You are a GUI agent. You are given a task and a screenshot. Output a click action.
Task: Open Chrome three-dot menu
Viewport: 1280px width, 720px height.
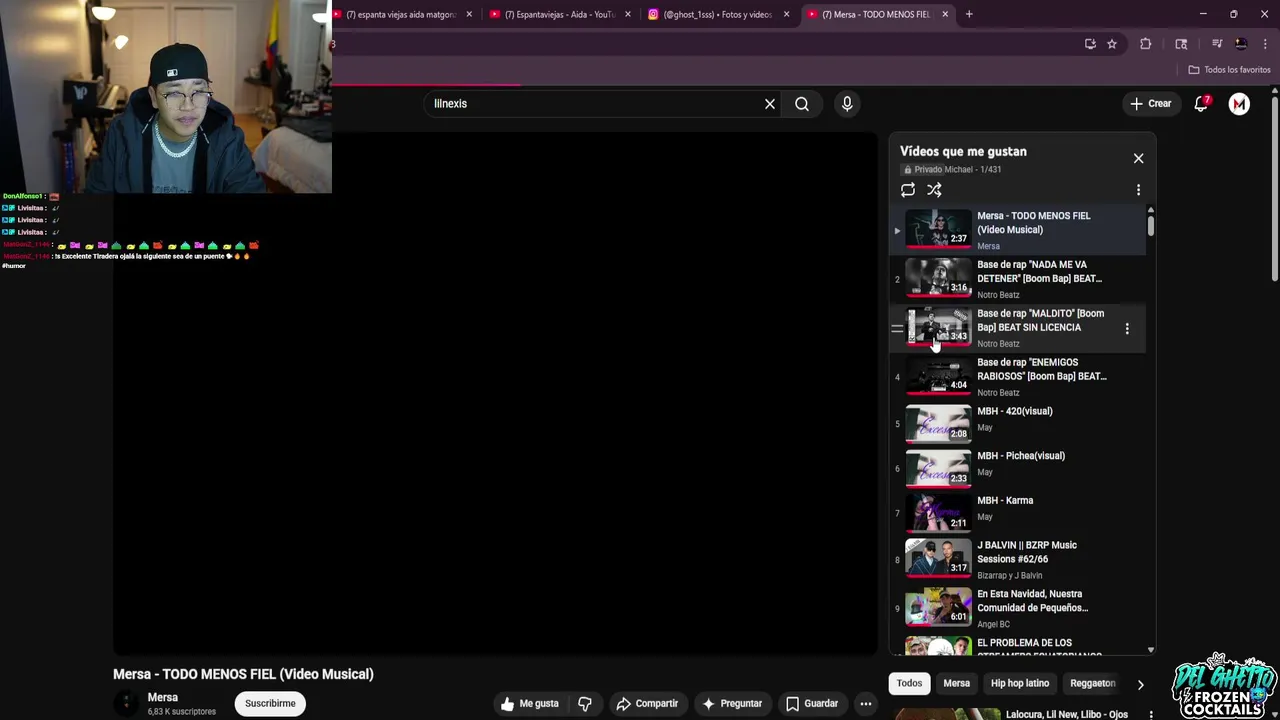(1265, 44)
